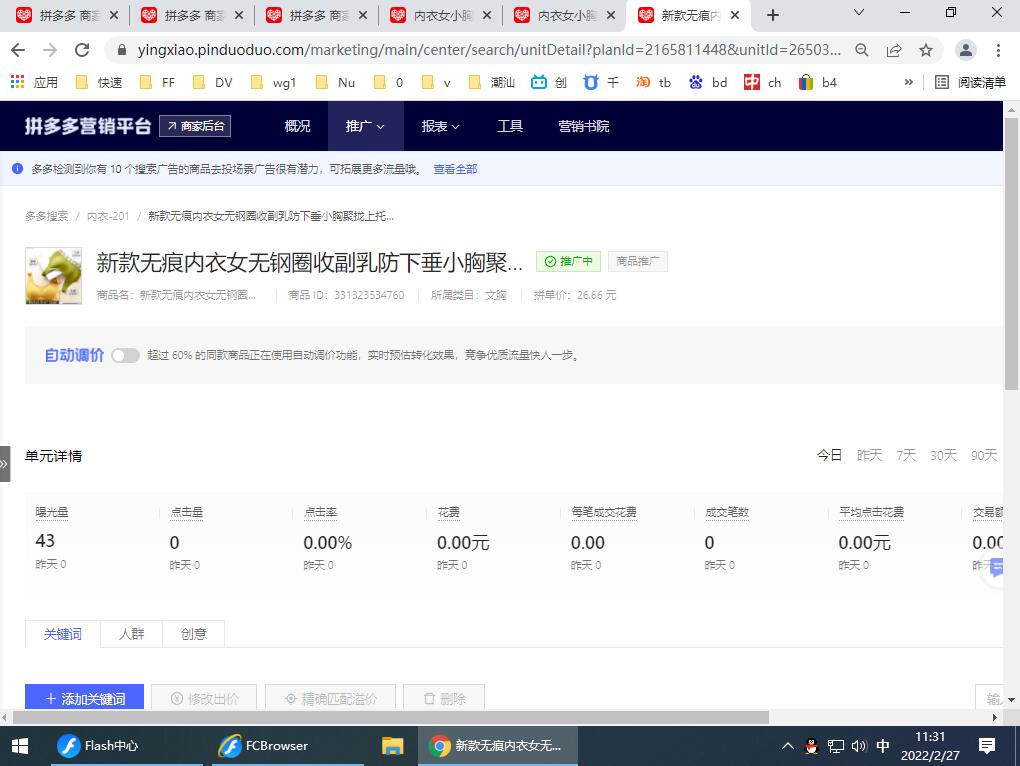Viewport: 1020px width, 766px height.
Task: Switch to the 关键词 tab
Action: click(62, 634)
